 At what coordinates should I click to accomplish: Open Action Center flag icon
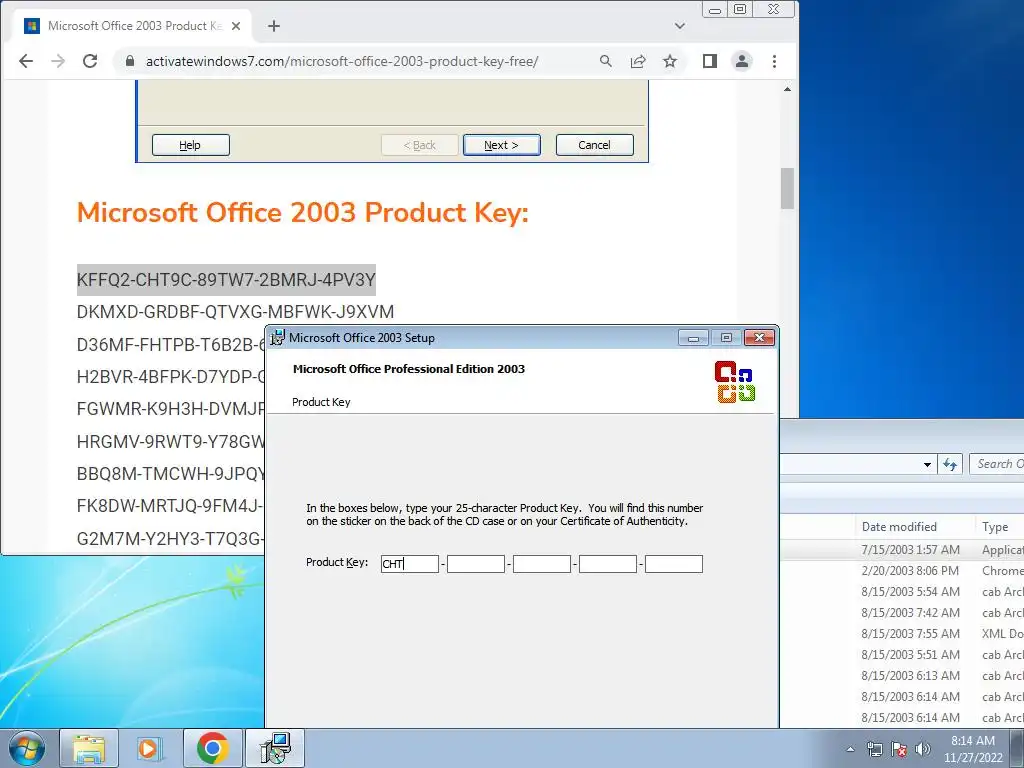(899, 749)
